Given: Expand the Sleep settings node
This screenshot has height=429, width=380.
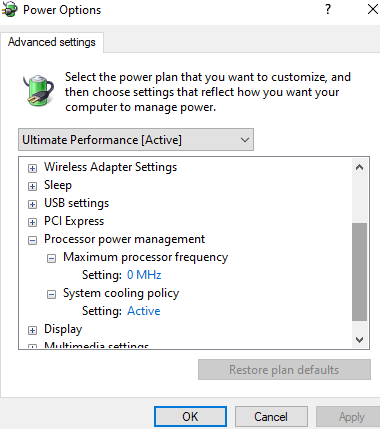Looking at the screenshot, I should pyautogui.click(x=32, y=186).
